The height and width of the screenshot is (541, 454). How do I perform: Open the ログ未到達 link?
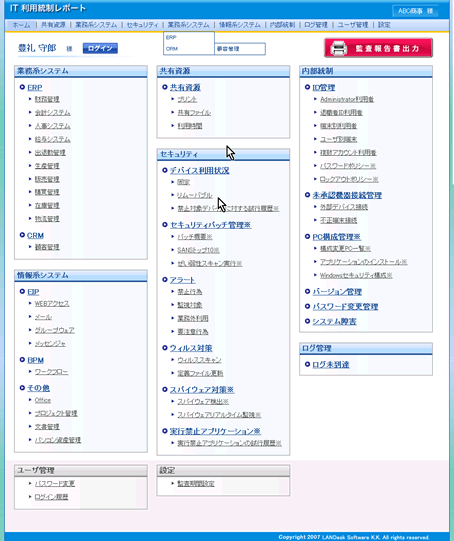pyautogui.click(x=330, y=365)
